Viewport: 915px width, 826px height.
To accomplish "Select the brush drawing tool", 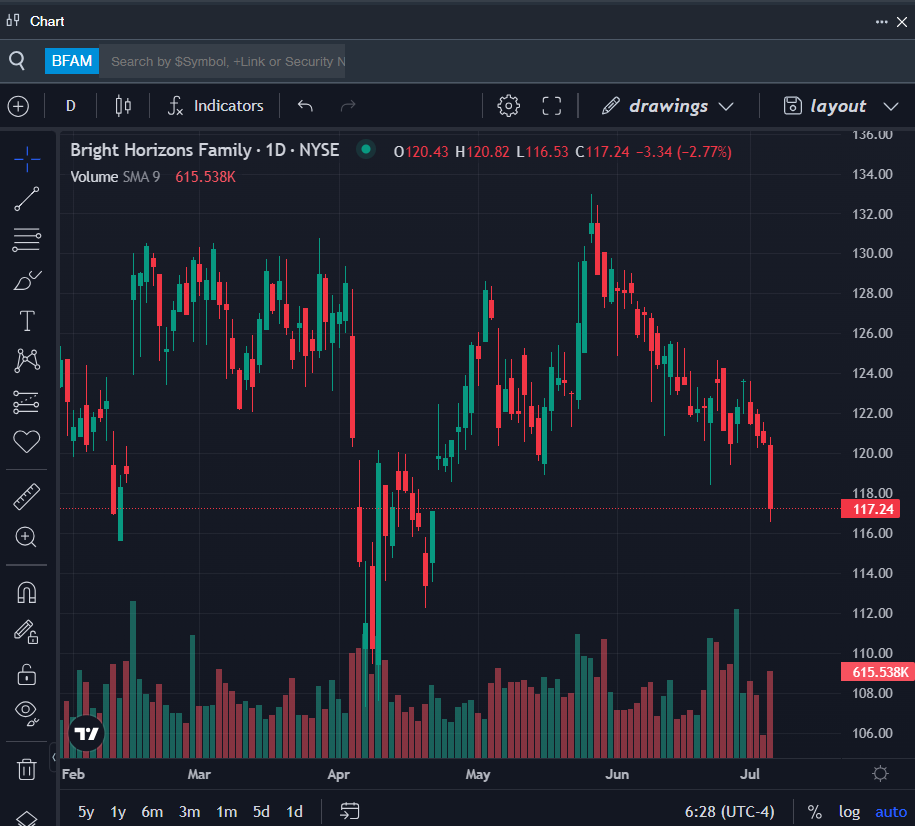I will [27, 280].
